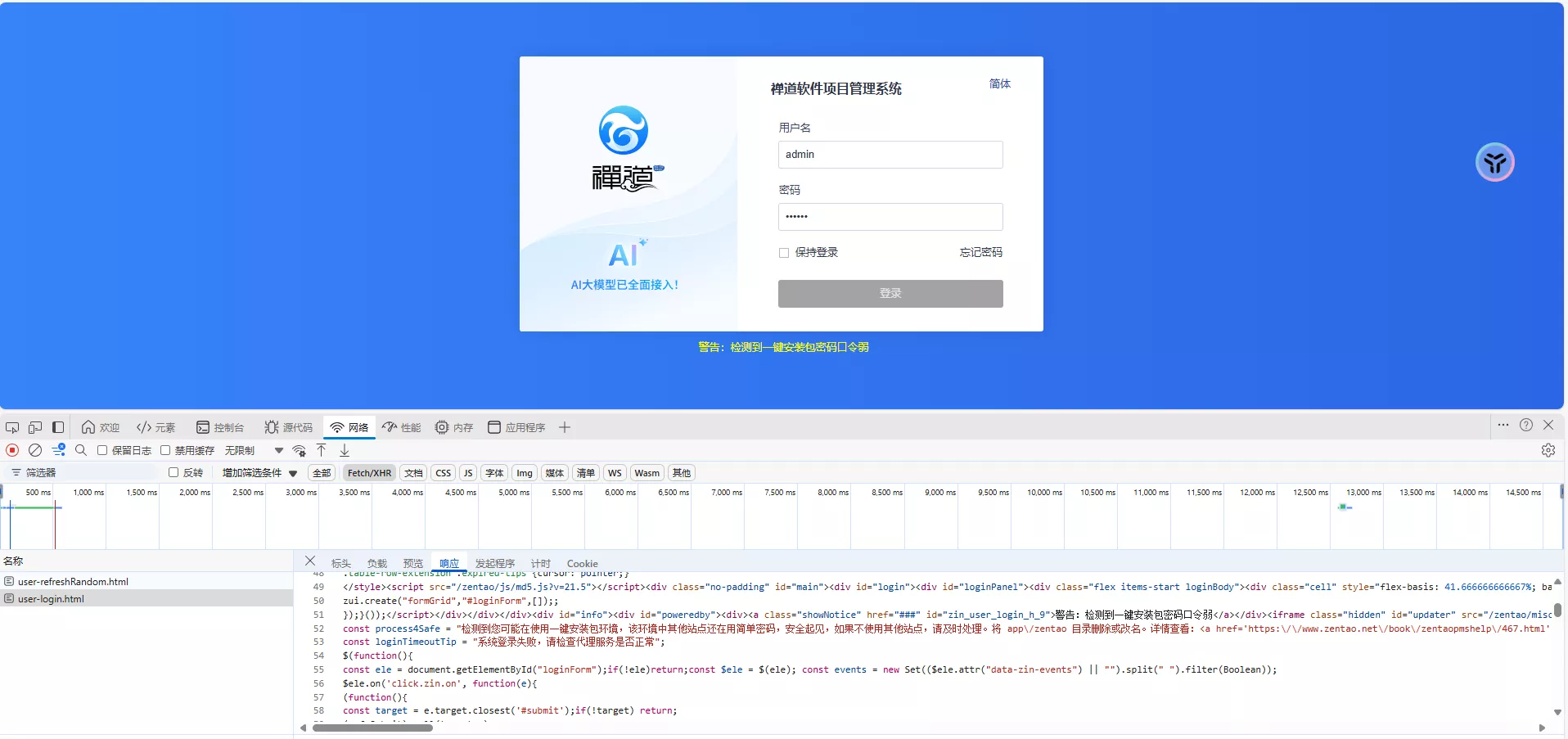The height and width of the screenshot is (739, 1568).
Task: Select the 清单 manifest filter
Action: 585,472
